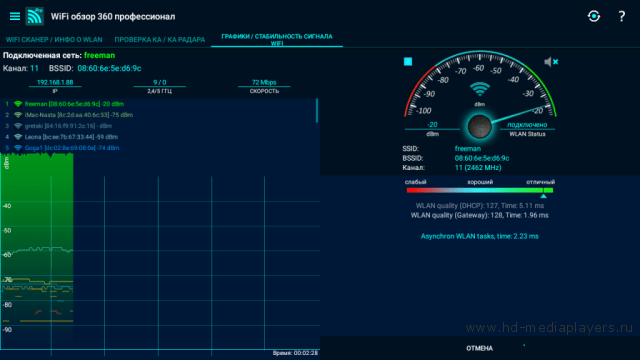Toggle the muted speaker icon by gauge
This screenshot has width=640, height=360.
click(551, 62)
